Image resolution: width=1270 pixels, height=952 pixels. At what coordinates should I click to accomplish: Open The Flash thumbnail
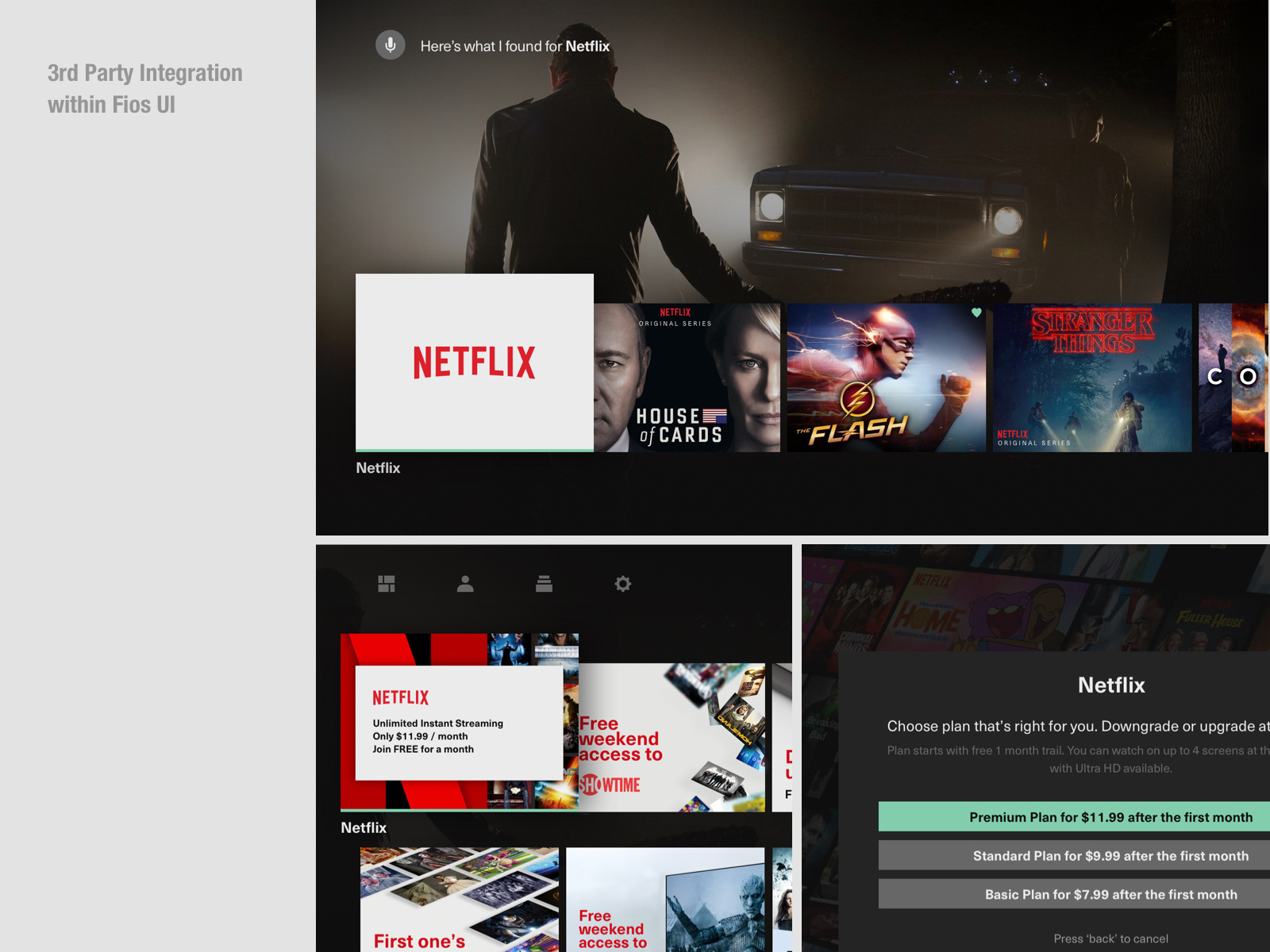pos(886,378)
